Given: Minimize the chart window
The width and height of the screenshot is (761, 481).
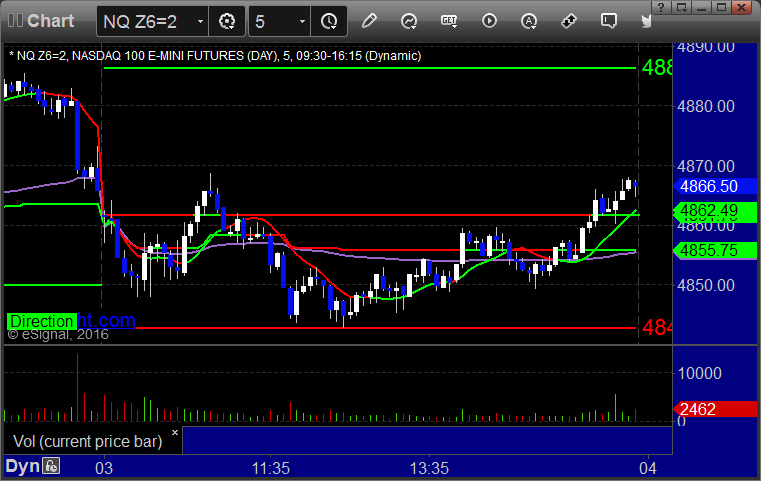Looking at the screenshot, I should click(x=701, y=7).
